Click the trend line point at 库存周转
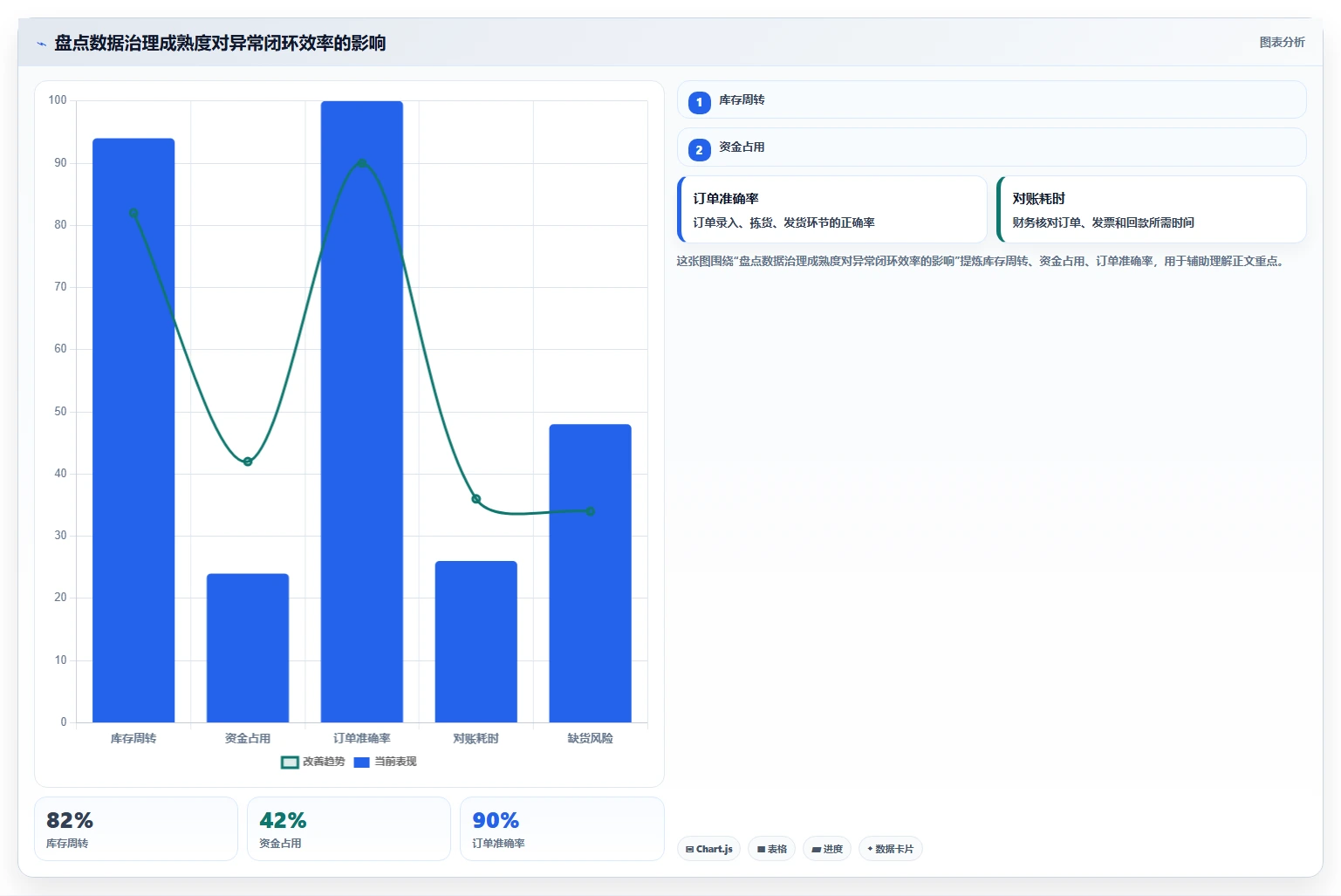The image size is (1341, 896). point(133,213)
